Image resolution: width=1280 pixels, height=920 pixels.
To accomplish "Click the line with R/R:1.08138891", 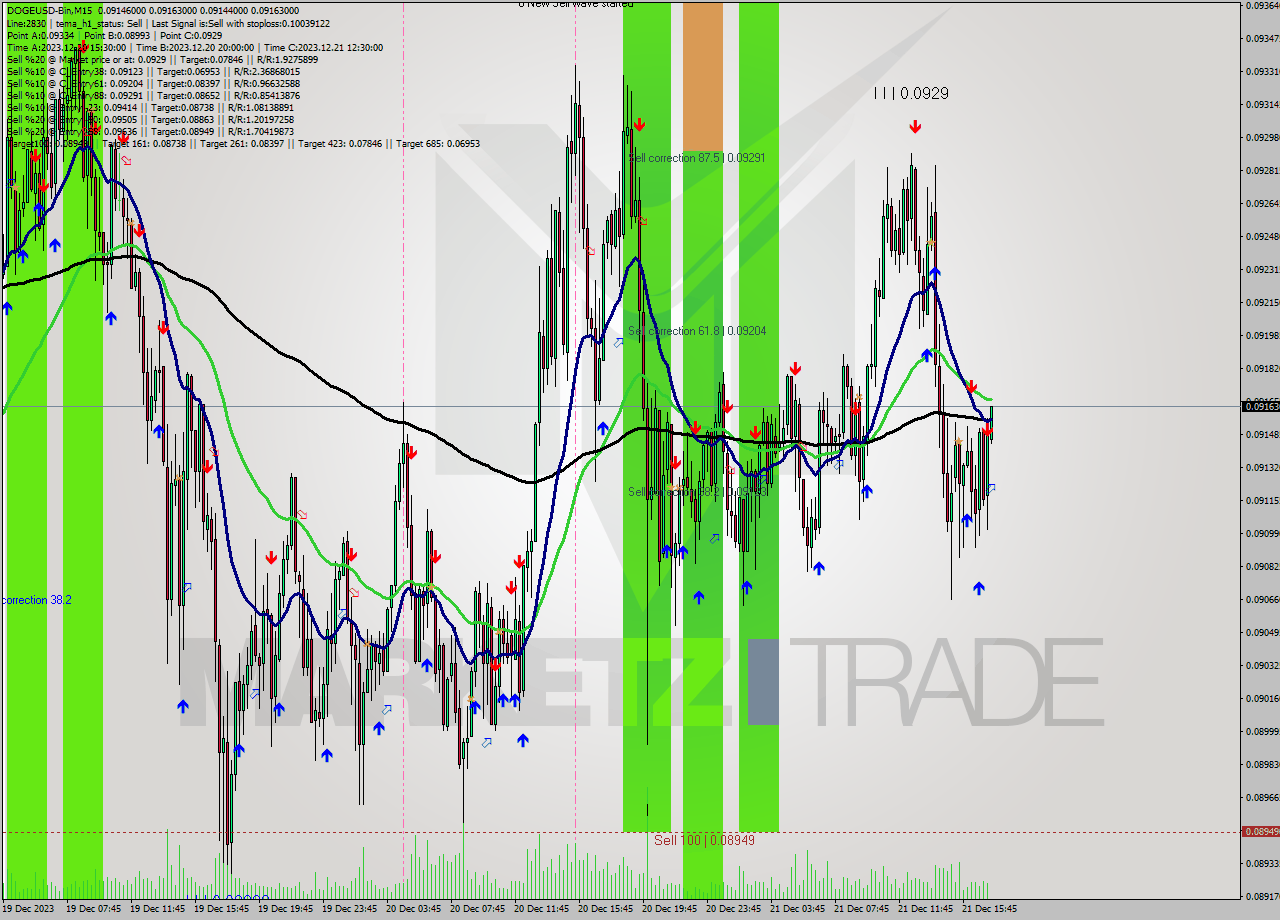I will 150,107.
